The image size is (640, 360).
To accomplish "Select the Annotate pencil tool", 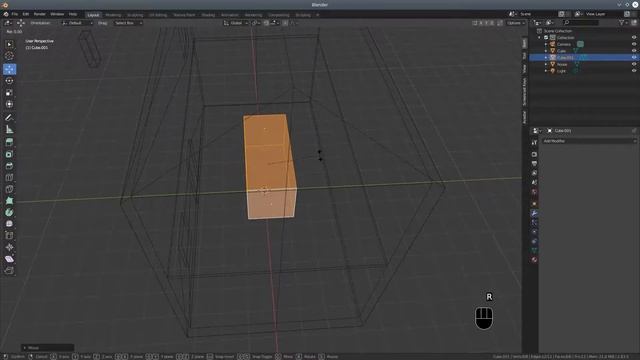I will click(x=9, y=118).
